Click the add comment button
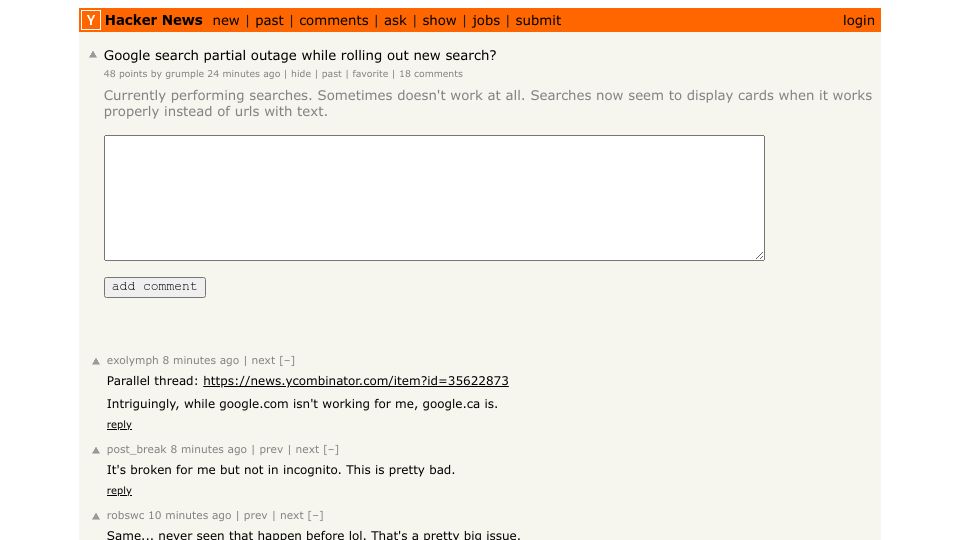 [x=155, y=287]
